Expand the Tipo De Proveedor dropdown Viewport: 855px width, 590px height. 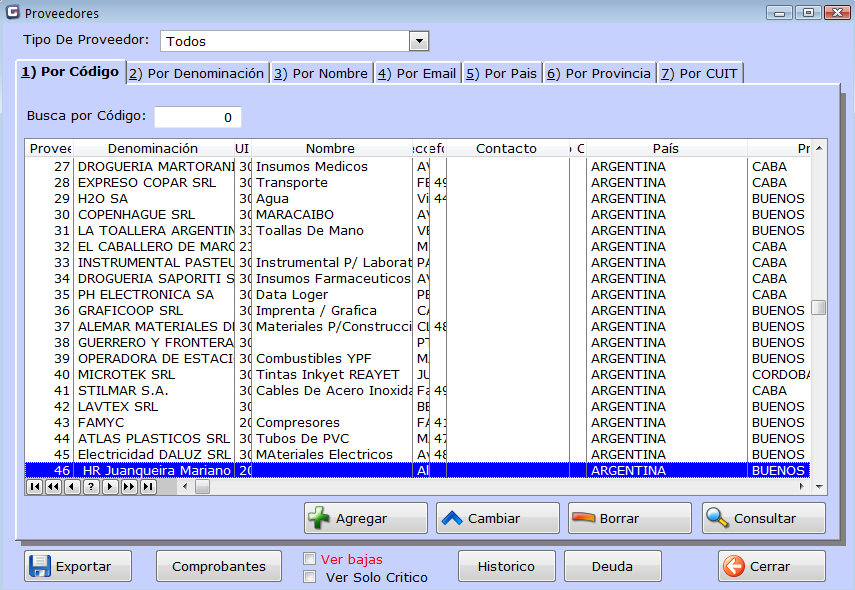coord(419,41)
